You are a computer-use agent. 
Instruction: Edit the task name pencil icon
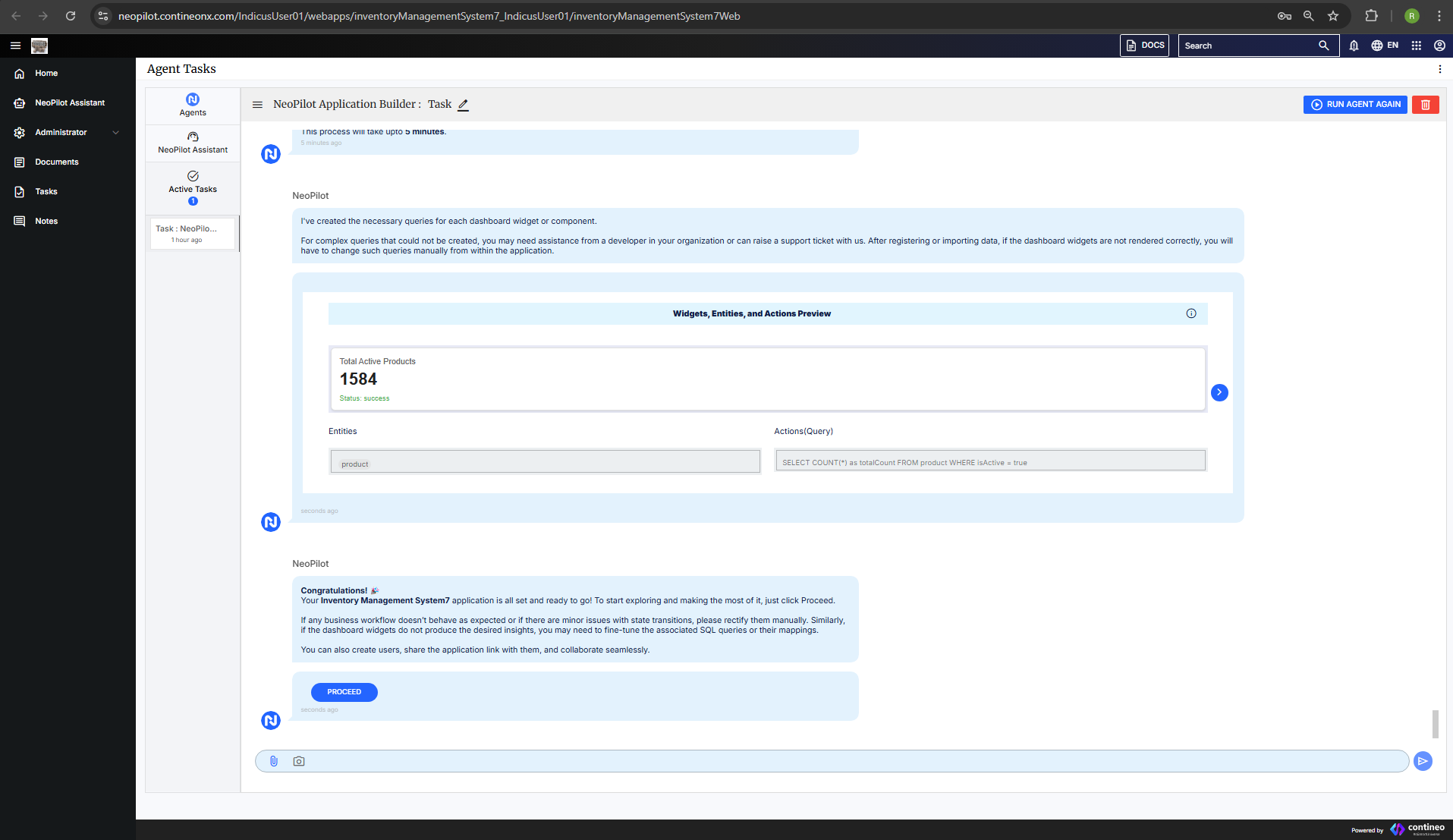click(x=463, y=105)
